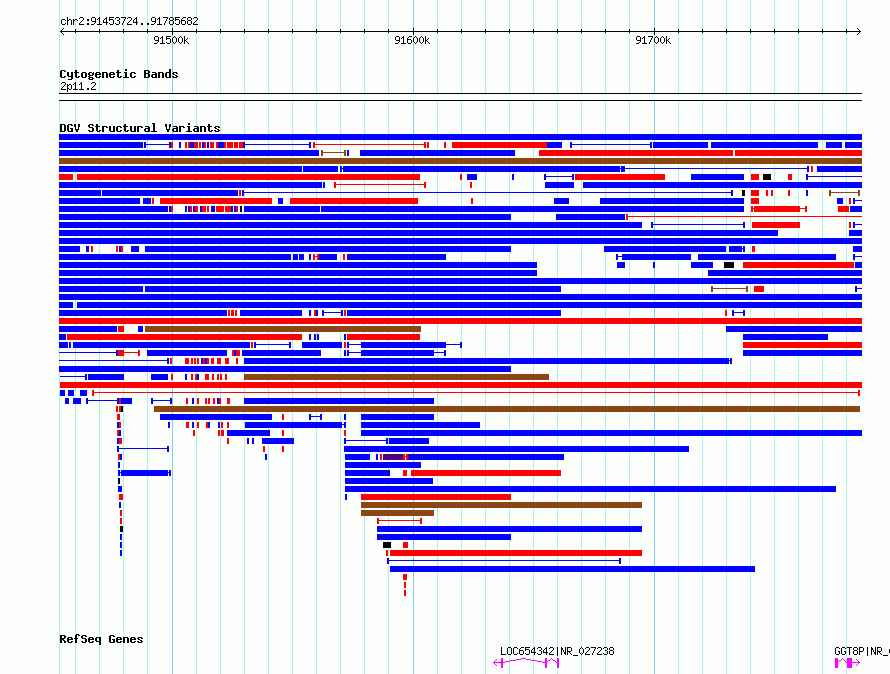
Task: Click the chr2:91453724..91785682 region label
Action: (x=129, y=21)
